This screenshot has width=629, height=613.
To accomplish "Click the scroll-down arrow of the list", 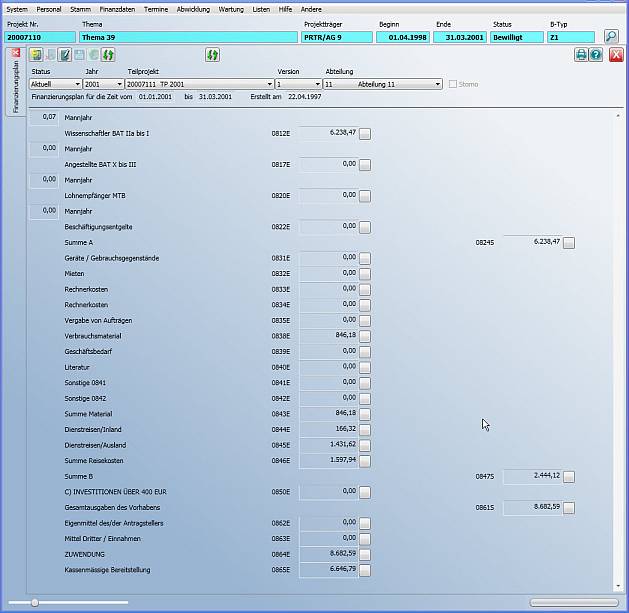I will point(618,586).
